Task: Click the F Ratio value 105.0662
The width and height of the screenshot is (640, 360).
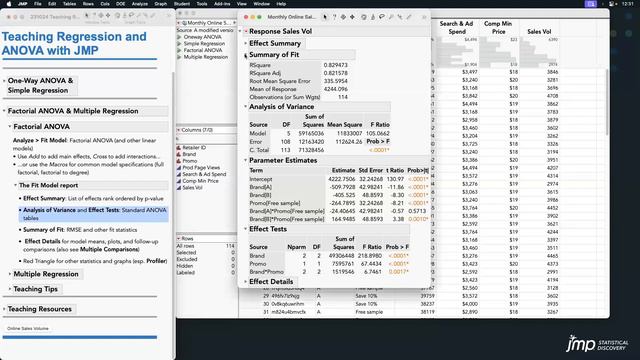Action: coord(378,133)
